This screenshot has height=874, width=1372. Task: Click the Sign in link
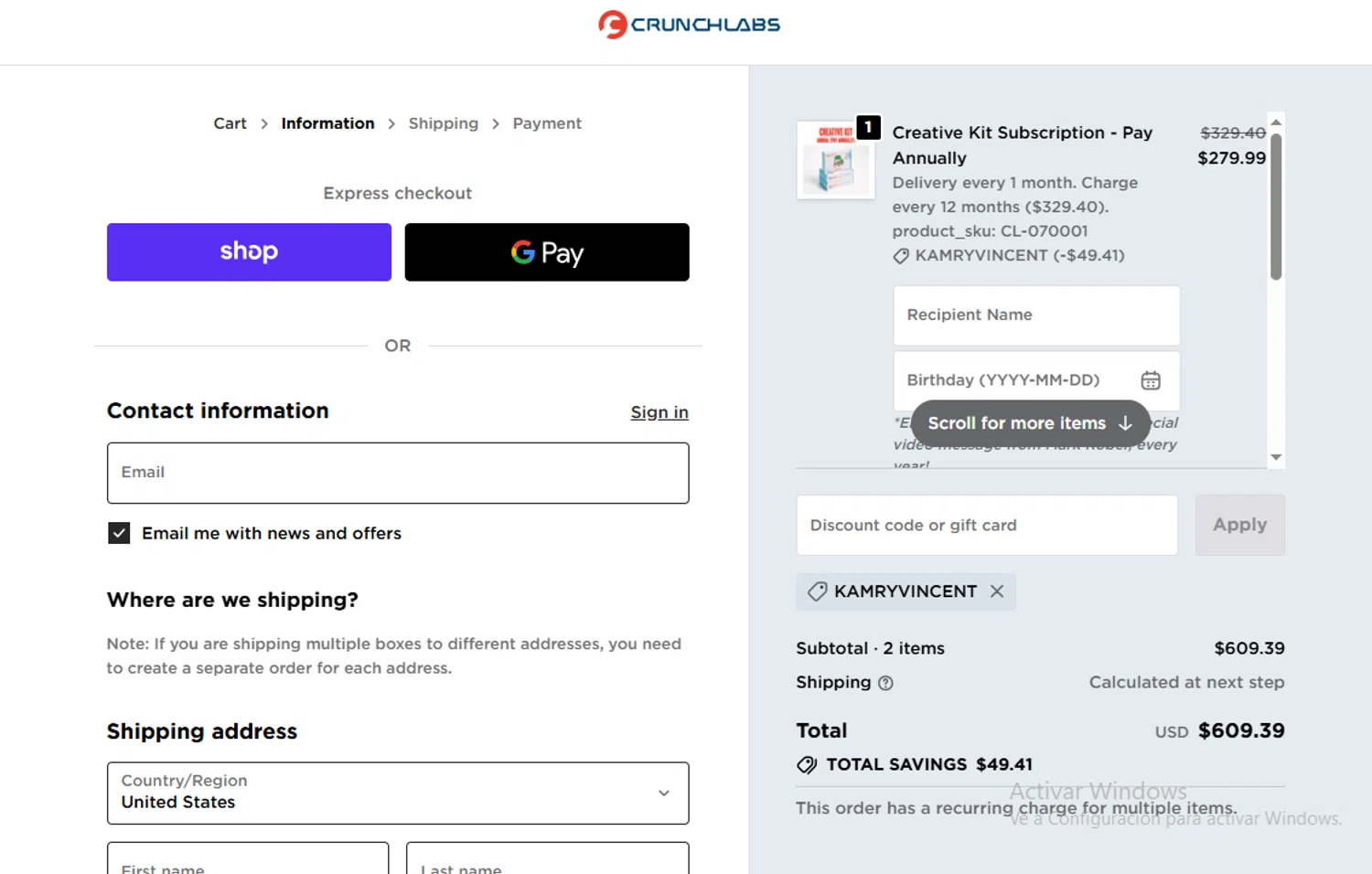tap(659, 412)
